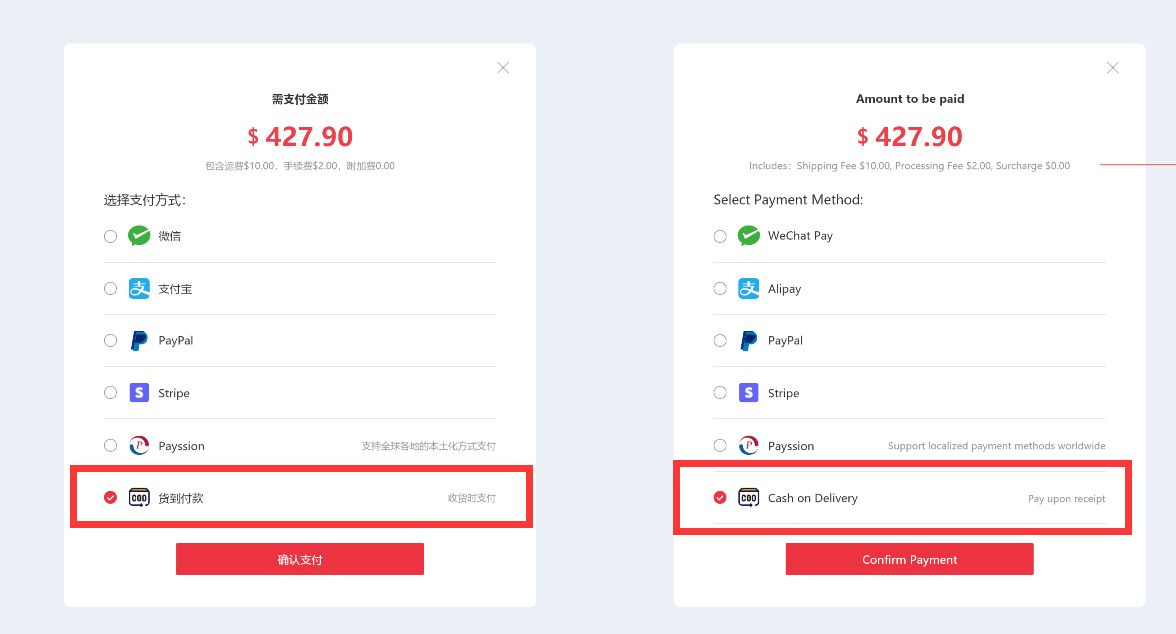Click the 微信 green icon in Chinese dialog
1176x634 pixels.
[139, 236]
